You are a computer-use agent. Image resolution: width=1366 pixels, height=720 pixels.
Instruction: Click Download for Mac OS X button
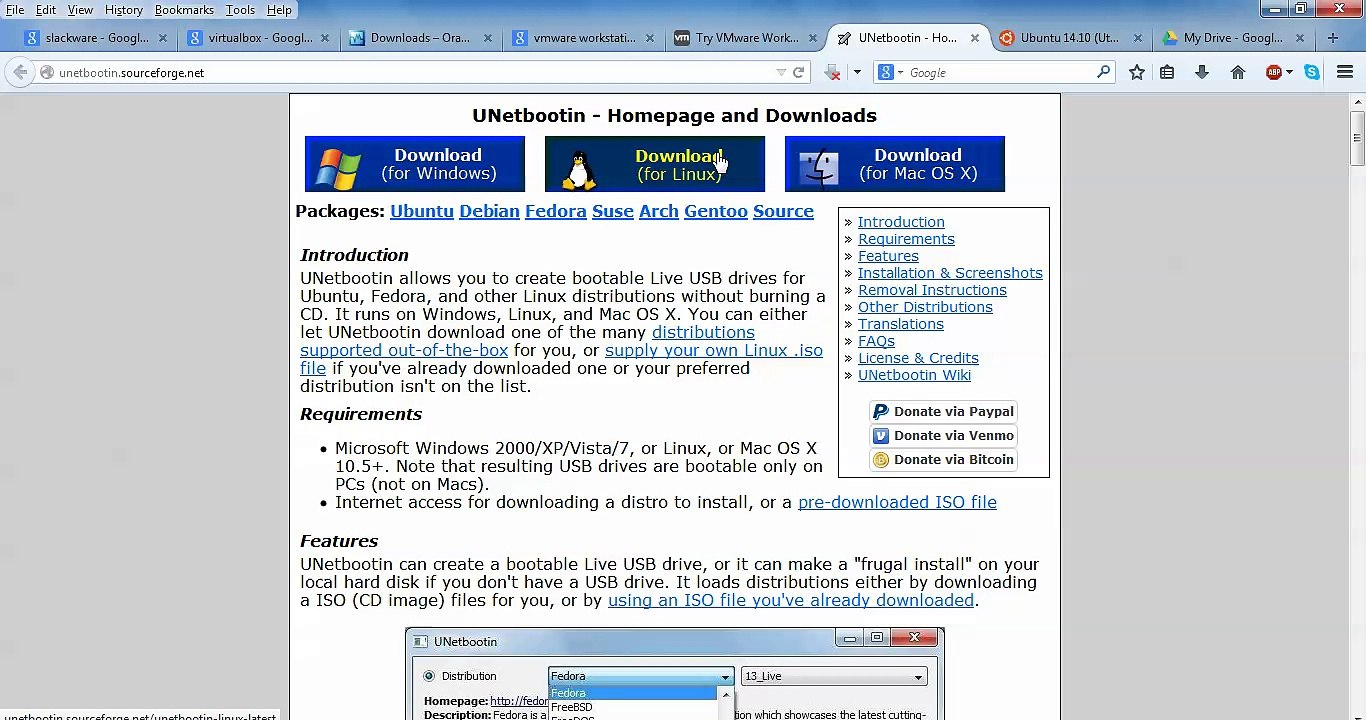[895, 164]
